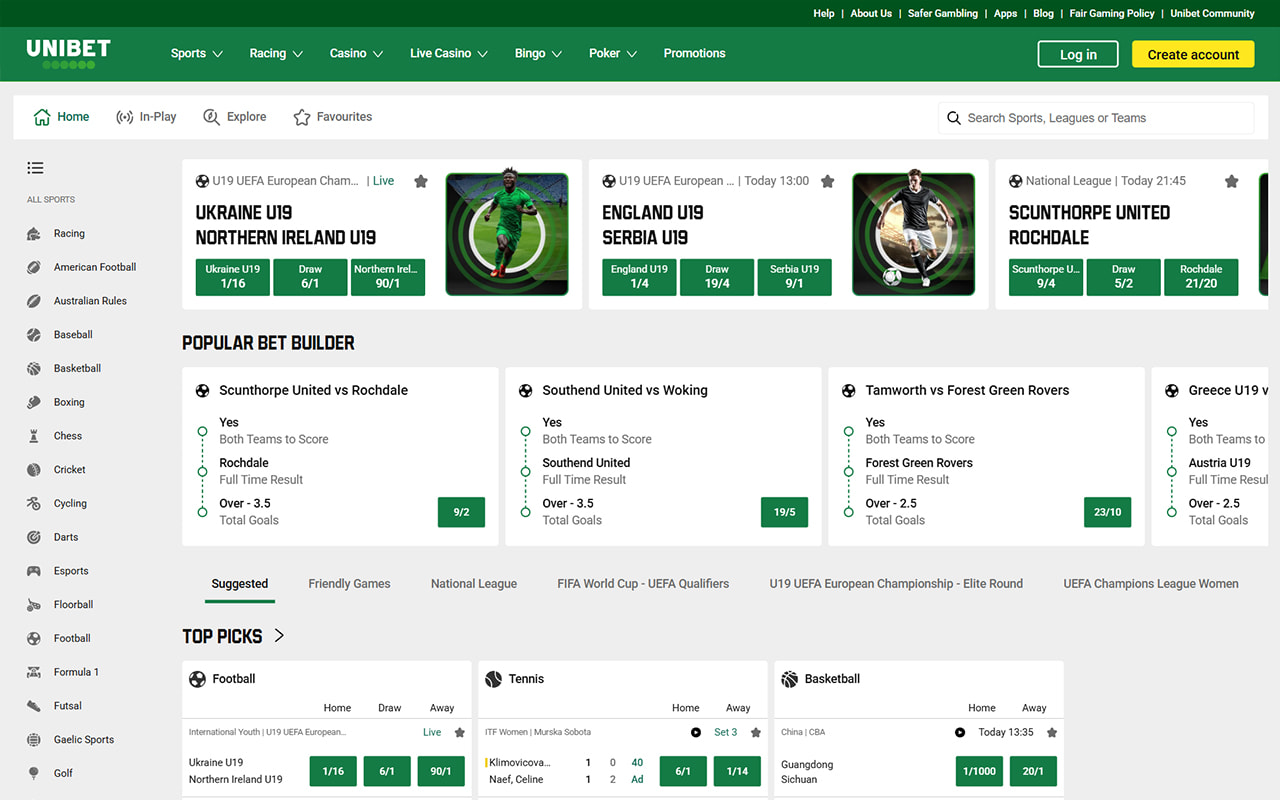Open FIFA World Cup - UEFA Qualifiers tab
The image size is (1280, 800).
click(643, 584)
